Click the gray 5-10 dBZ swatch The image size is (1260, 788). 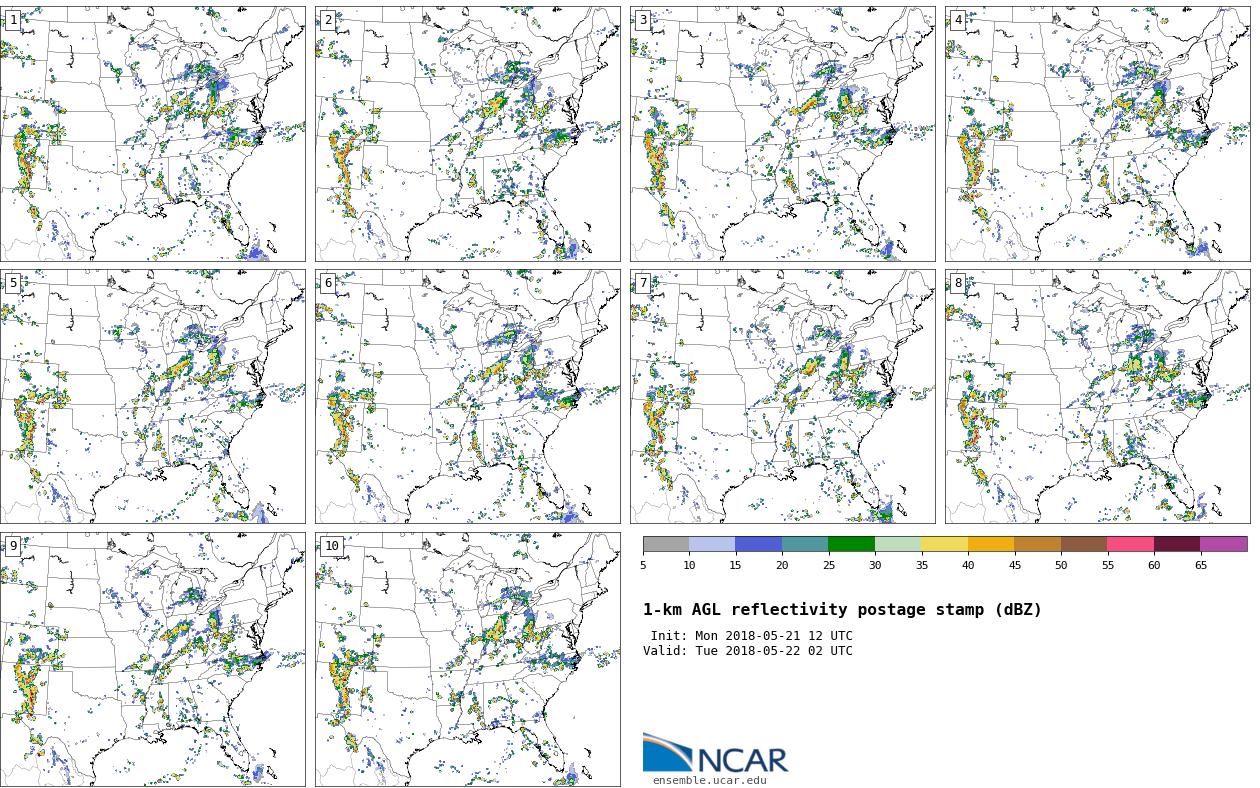point(665,545)
